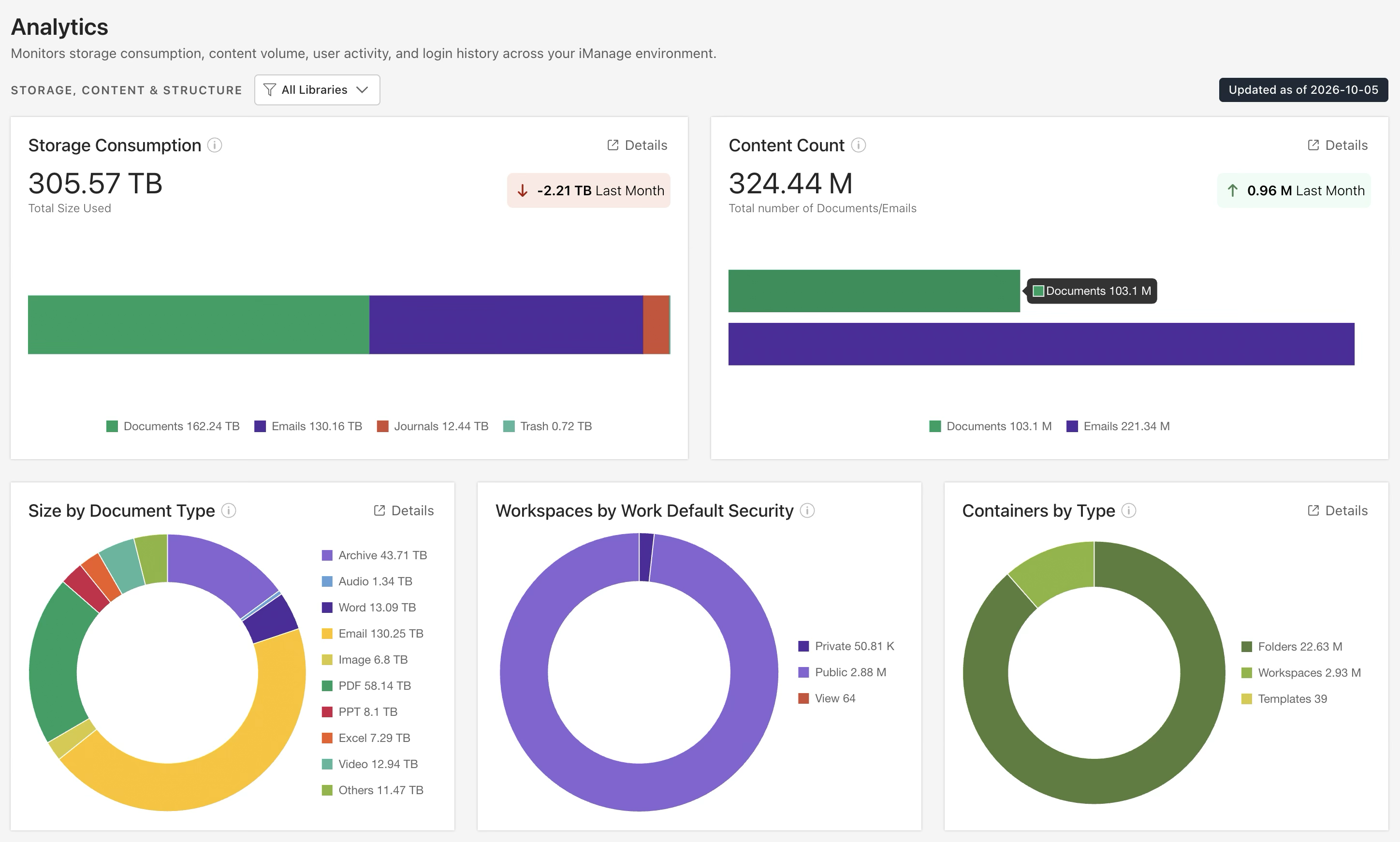Click the info icon beside Workspaces by Work Default Security
Screen dimensions: 1400x842
pyautogui.click(x=807, y=510)
